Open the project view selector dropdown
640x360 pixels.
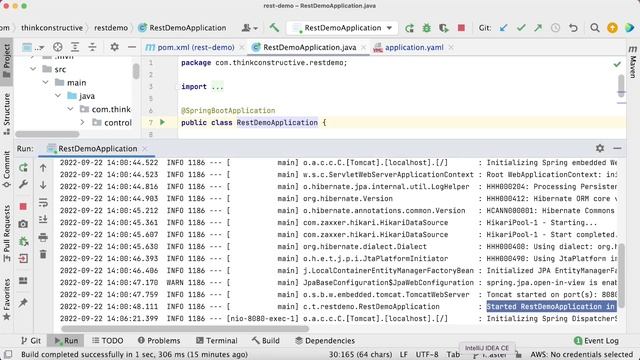point(33,47)
